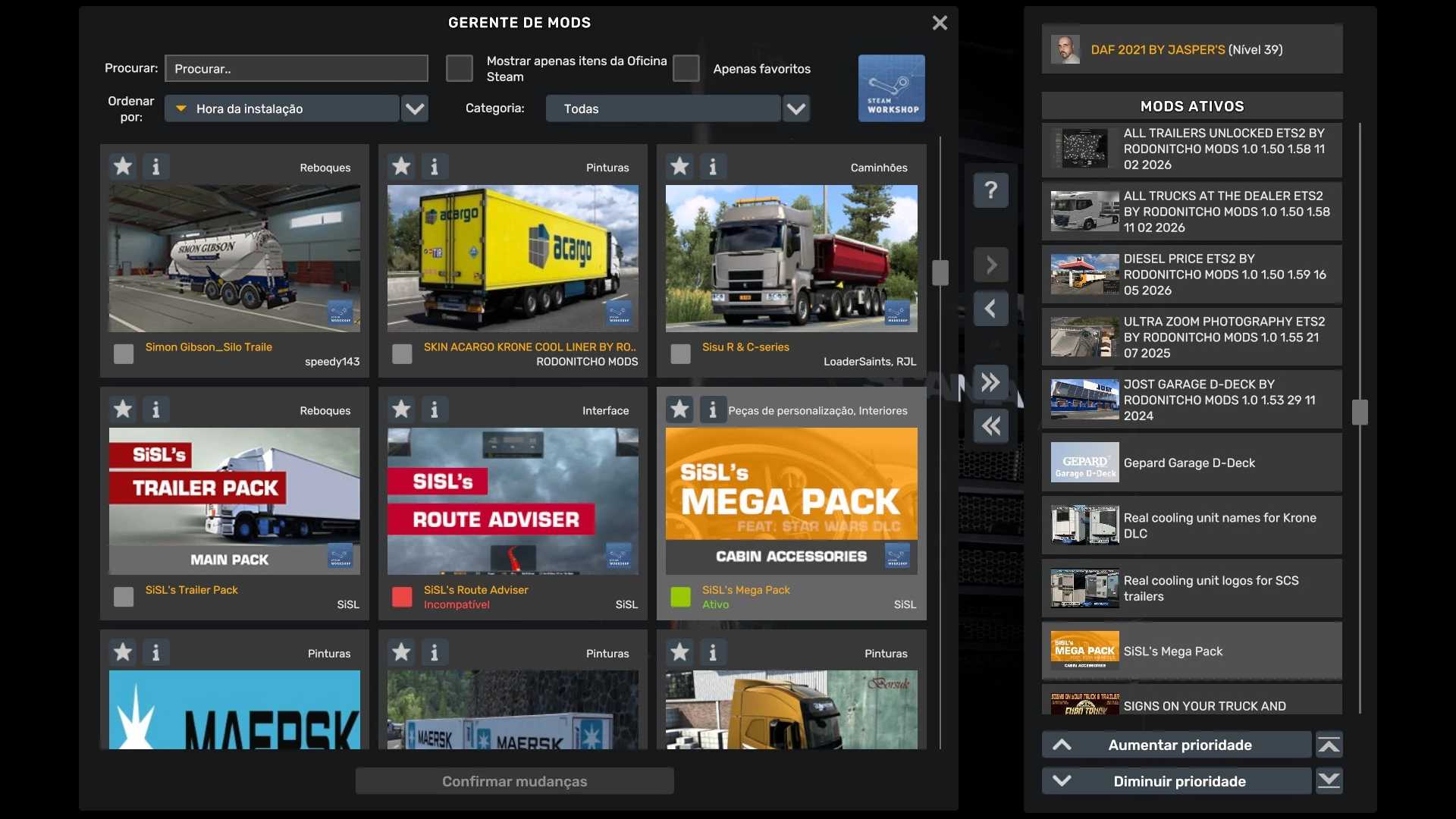Select 'Gepard Garage D-Deck' active mod
Screen dimensions: 1456x819
(1192, 463)
